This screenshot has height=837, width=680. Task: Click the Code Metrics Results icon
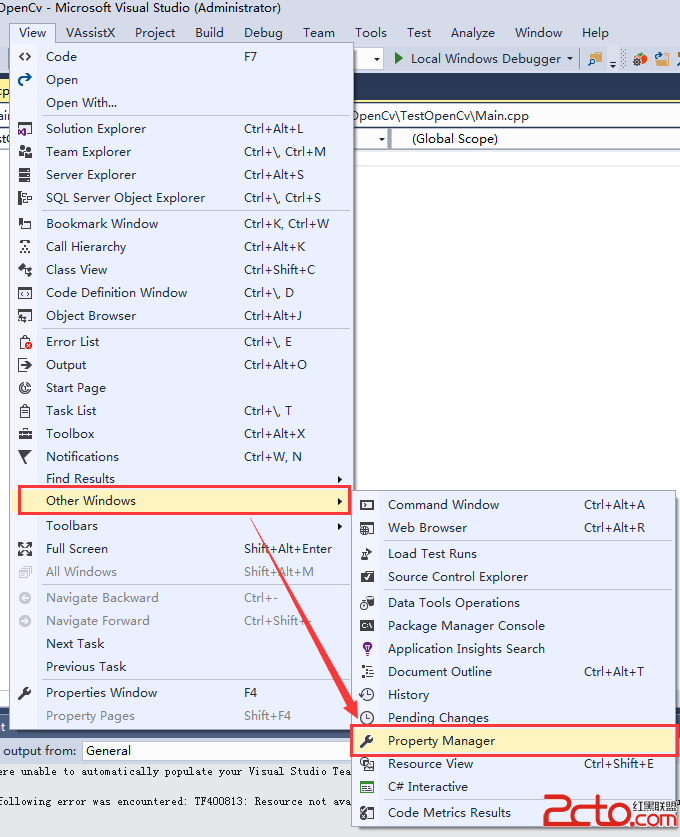(x=367, y=812)
